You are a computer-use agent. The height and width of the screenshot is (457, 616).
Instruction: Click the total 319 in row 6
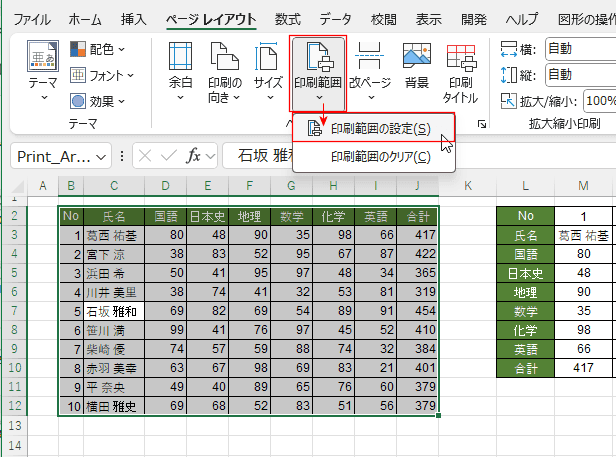(418, 292)
